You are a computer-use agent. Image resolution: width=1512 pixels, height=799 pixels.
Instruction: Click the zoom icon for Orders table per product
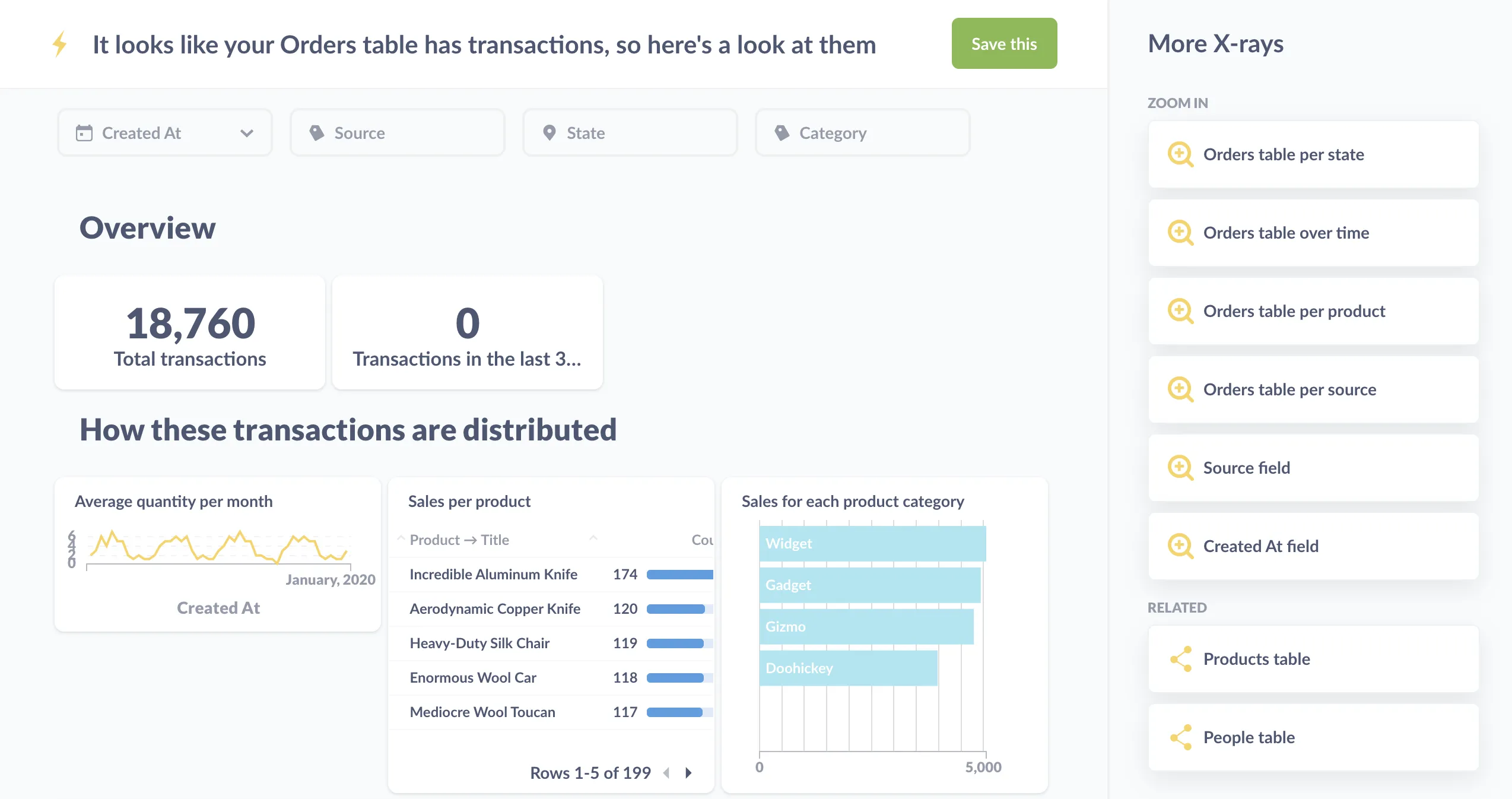(1180, 312)
